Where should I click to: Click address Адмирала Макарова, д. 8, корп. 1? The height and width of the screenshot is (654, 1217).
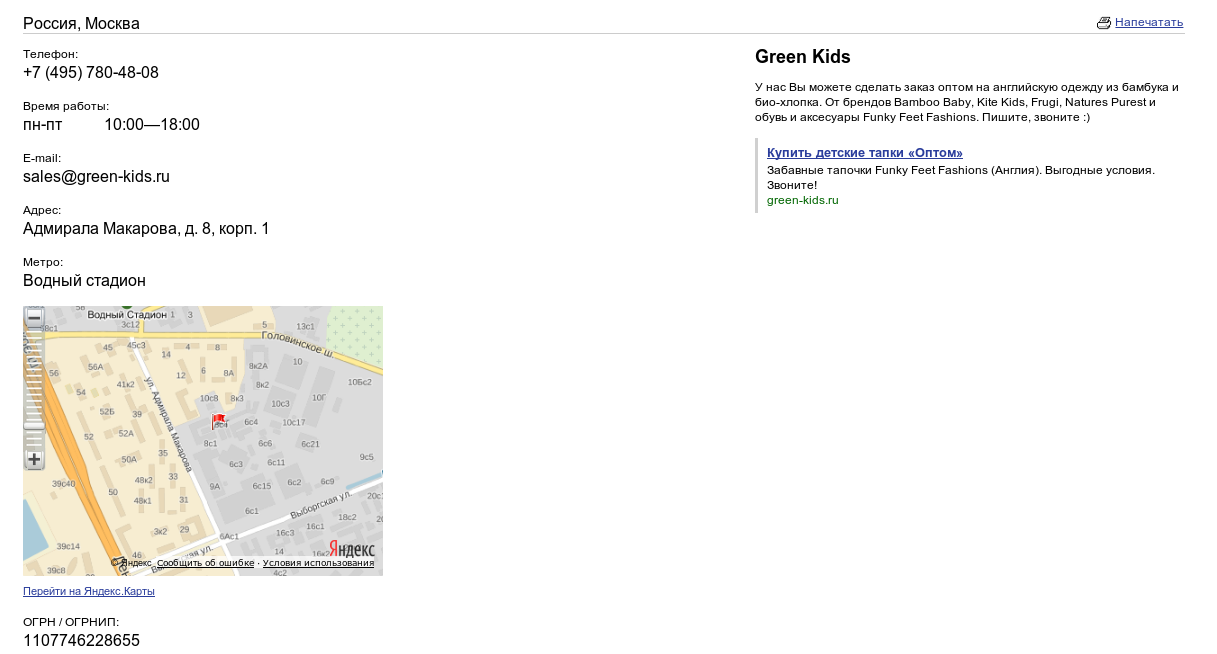click(x=146, y=229)
